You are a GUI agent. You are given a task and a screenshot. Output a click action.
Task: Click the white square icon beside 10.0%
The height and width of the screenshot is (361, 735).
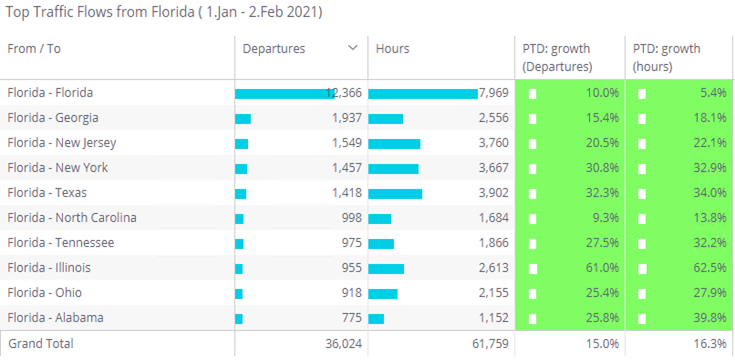(532, 94)
